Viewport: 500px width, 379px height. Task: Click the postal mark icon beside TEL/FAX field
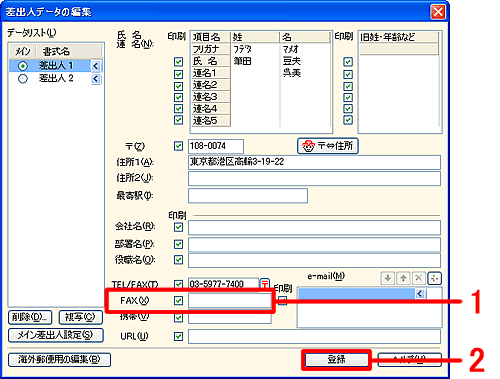[265, 284]
